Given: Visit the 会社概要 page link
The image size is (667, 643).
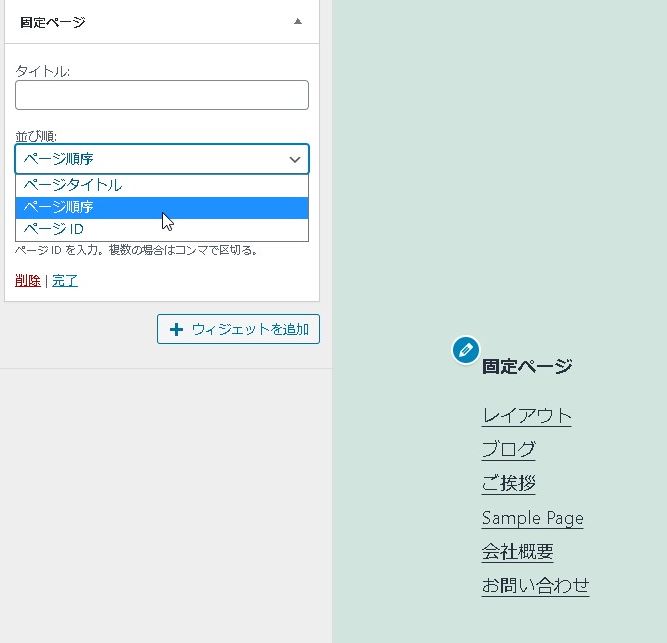Looking at the screenshot, I should point(517,552).
